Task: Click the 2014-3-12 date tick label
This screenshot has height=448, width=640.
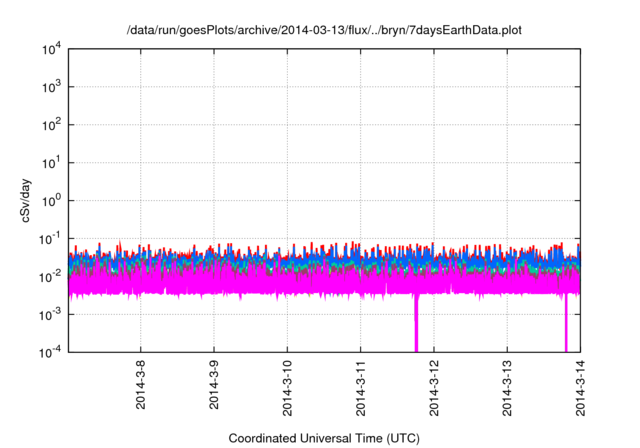Action: point(434,388)
